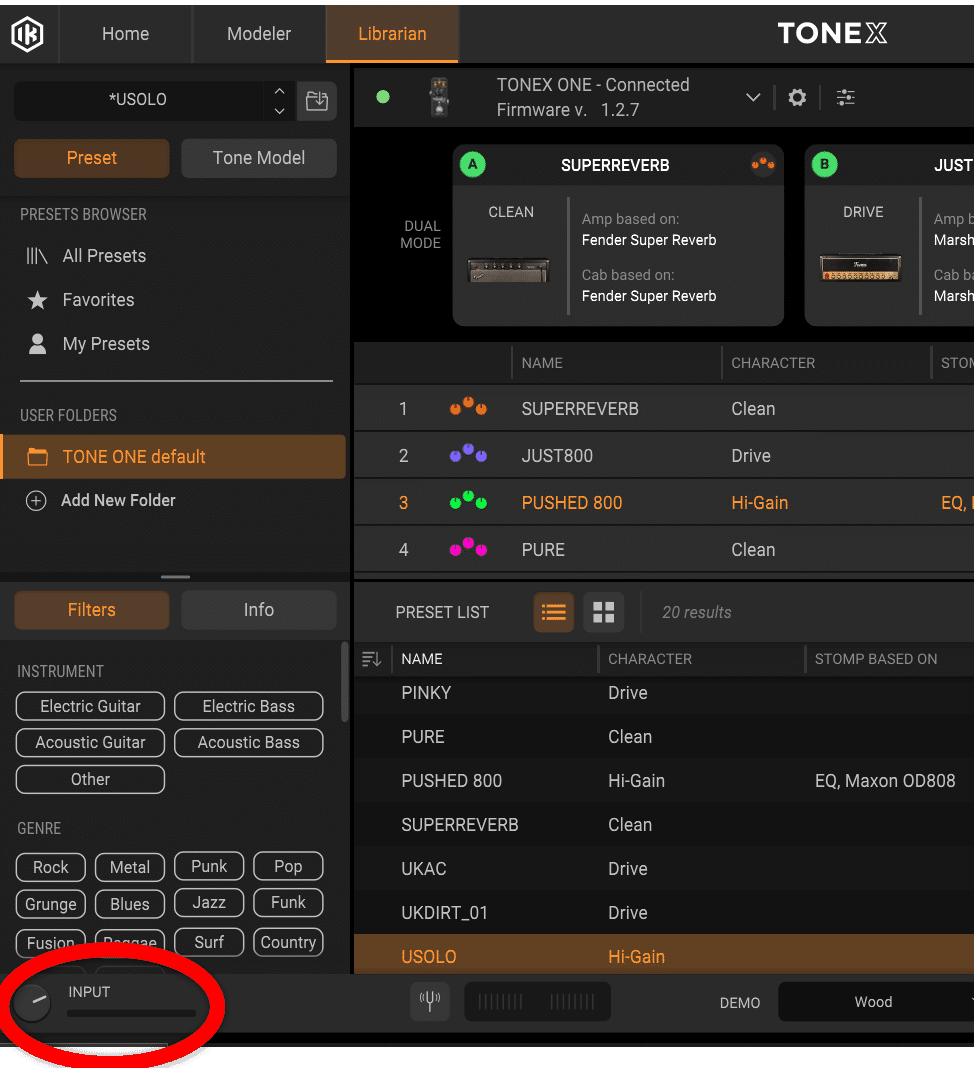Switch to the Home tab
Viewport: 974px width, 1068px height.
124,33
